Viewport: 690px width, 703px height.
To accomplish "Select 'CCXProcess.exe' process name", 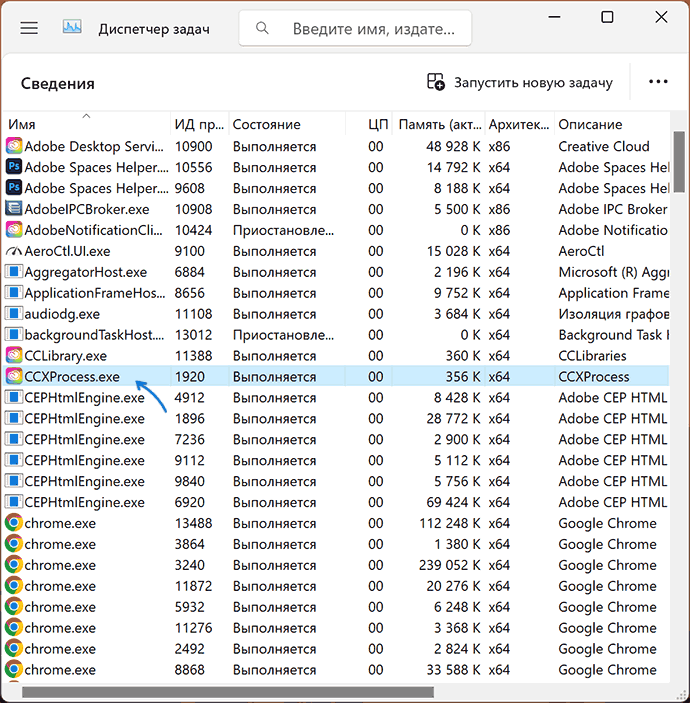I will coord(72,377).
